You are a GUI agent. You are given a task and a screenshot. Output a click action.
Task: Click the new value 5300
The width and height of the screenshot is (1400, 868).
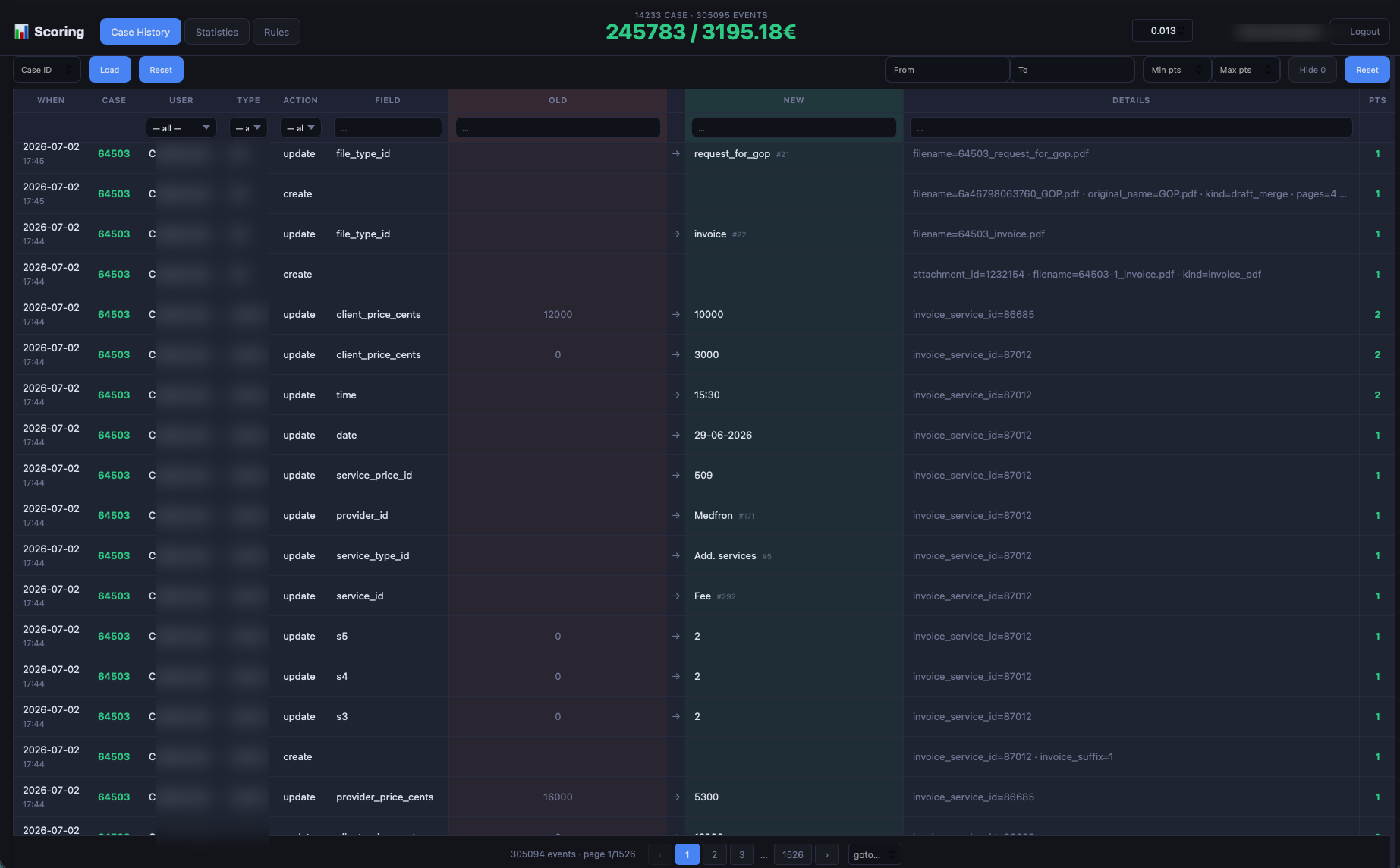[x=706, y=797]
